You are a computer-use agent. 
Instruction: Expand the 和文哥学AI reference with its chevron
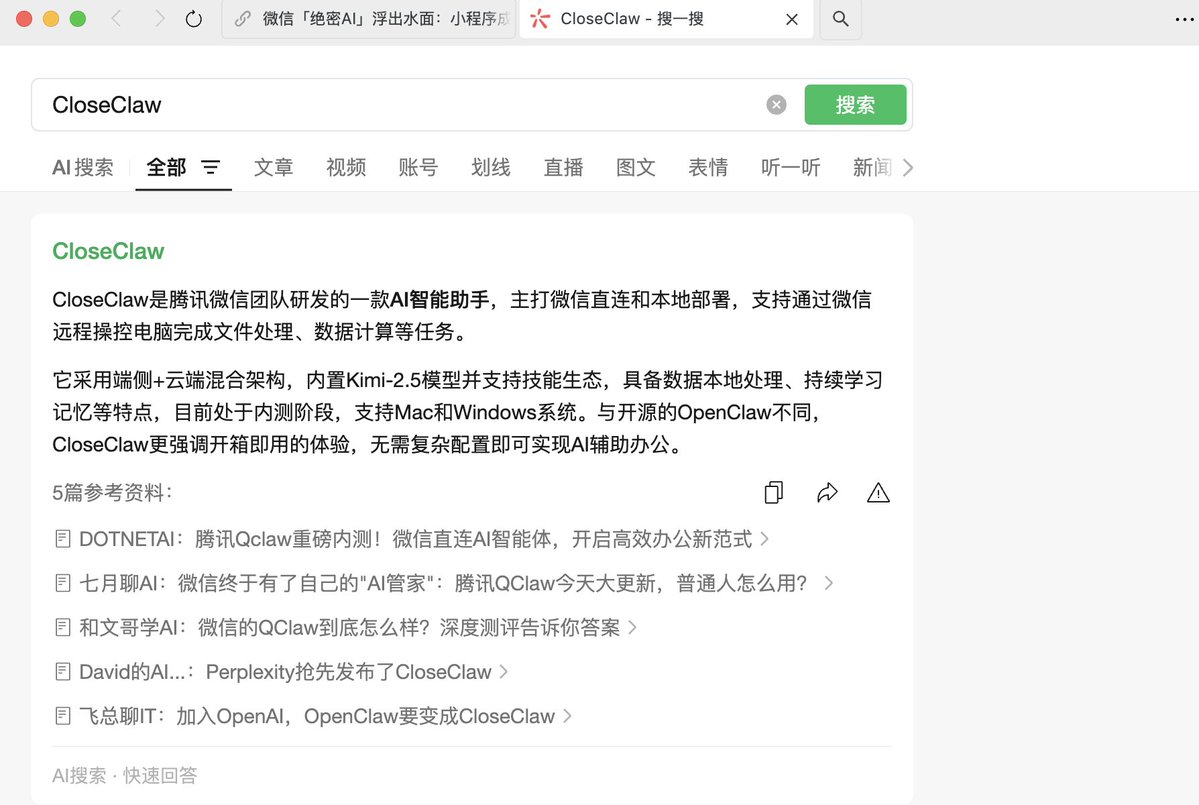[x=632, y=628]
